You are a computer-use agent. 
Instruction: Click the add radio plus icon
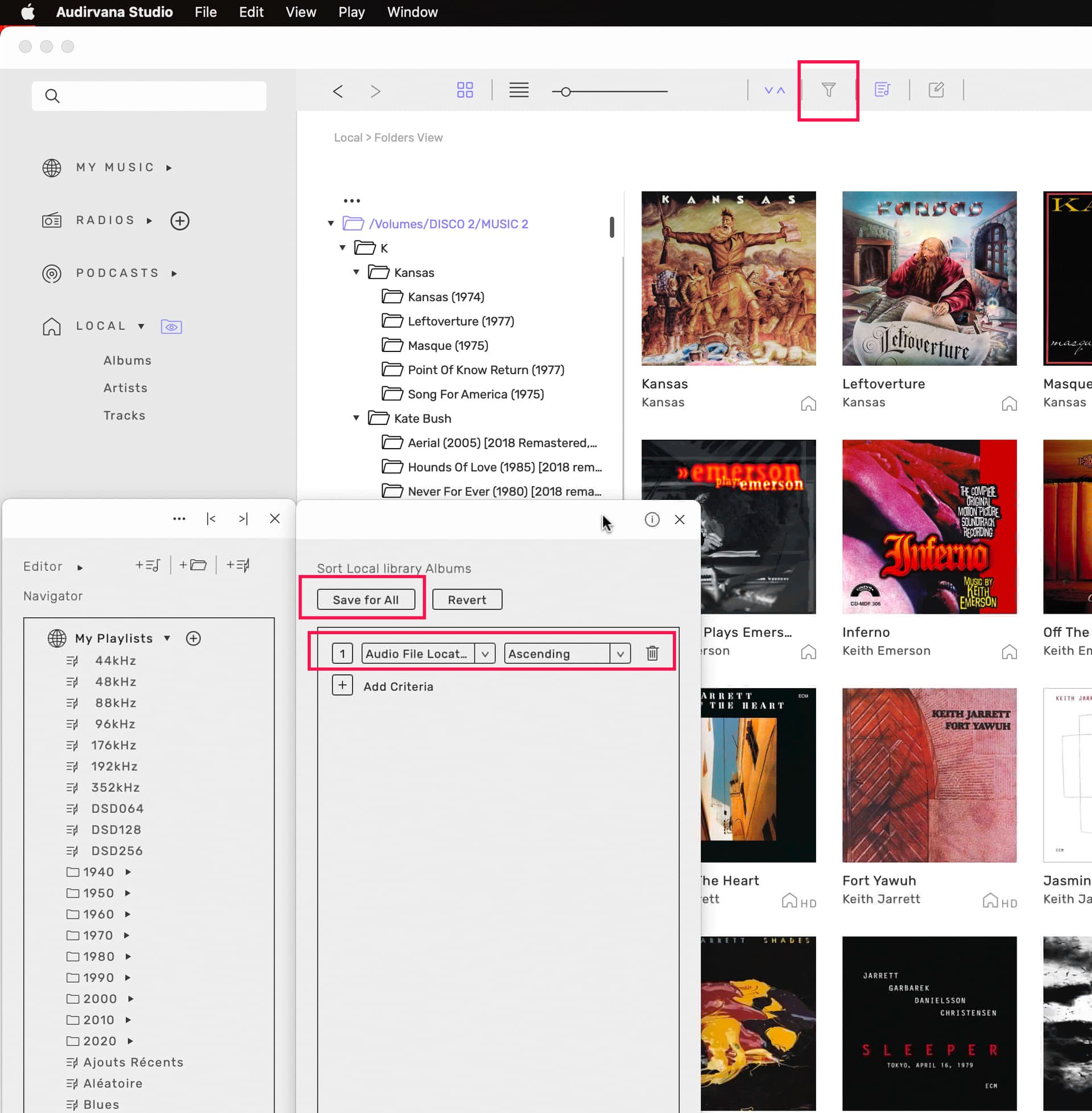[x=180, y=221]
